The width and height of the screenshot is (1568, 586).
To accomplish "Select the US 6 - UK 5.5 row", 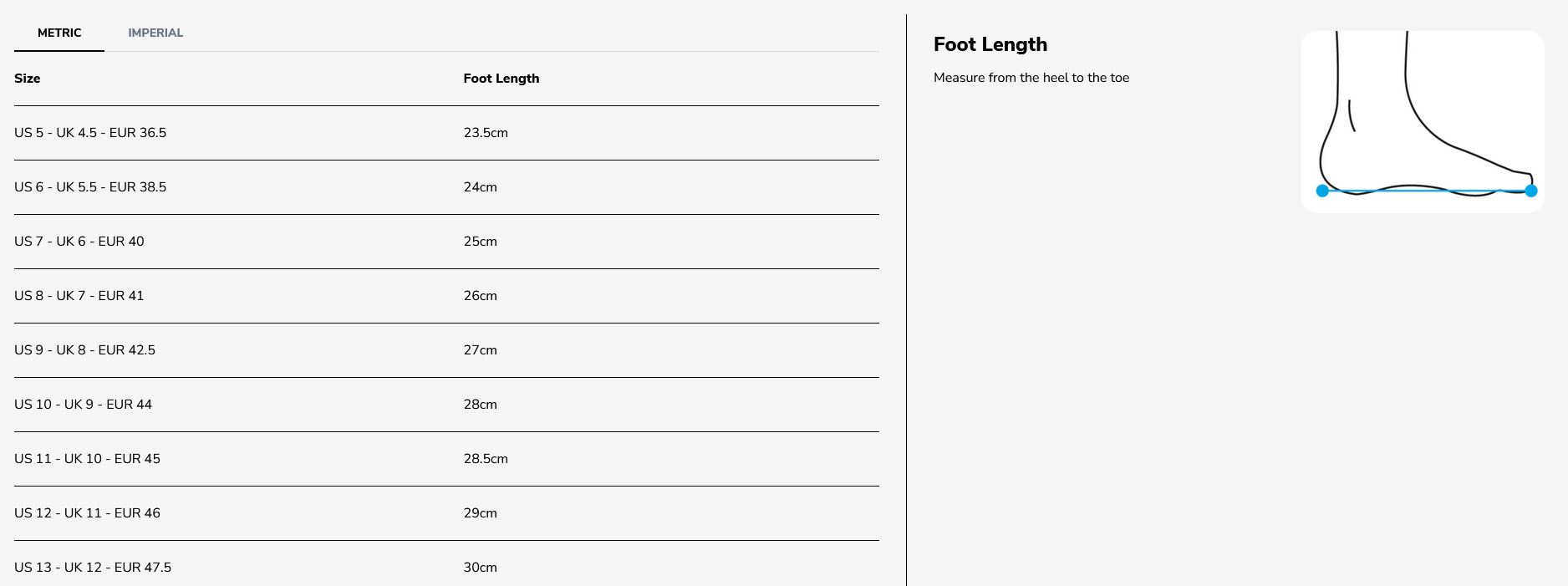I will point(446,187).
